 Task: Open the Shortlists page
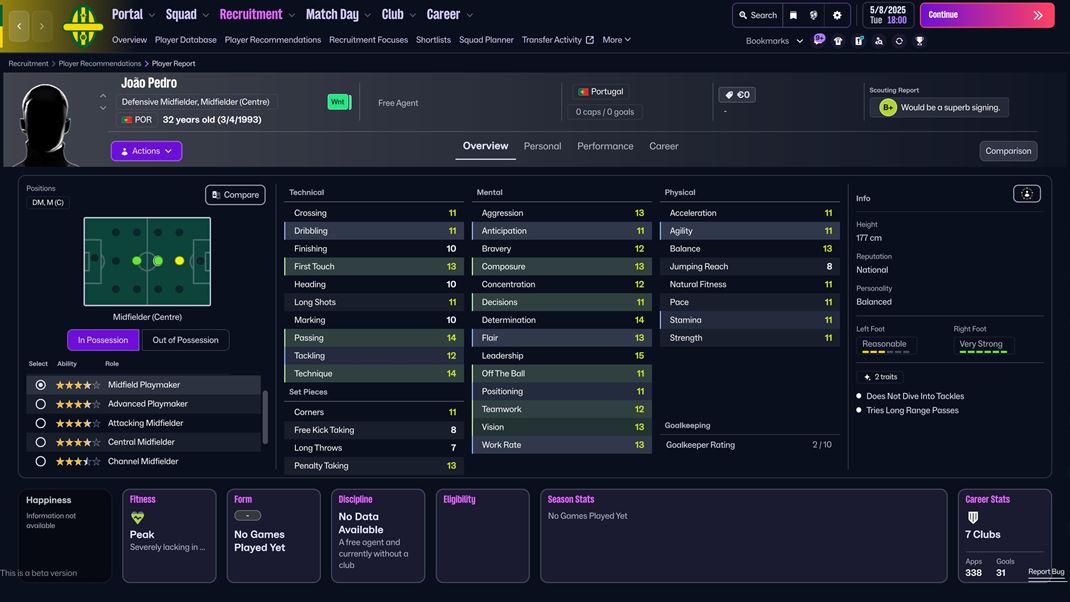point(432,40)
